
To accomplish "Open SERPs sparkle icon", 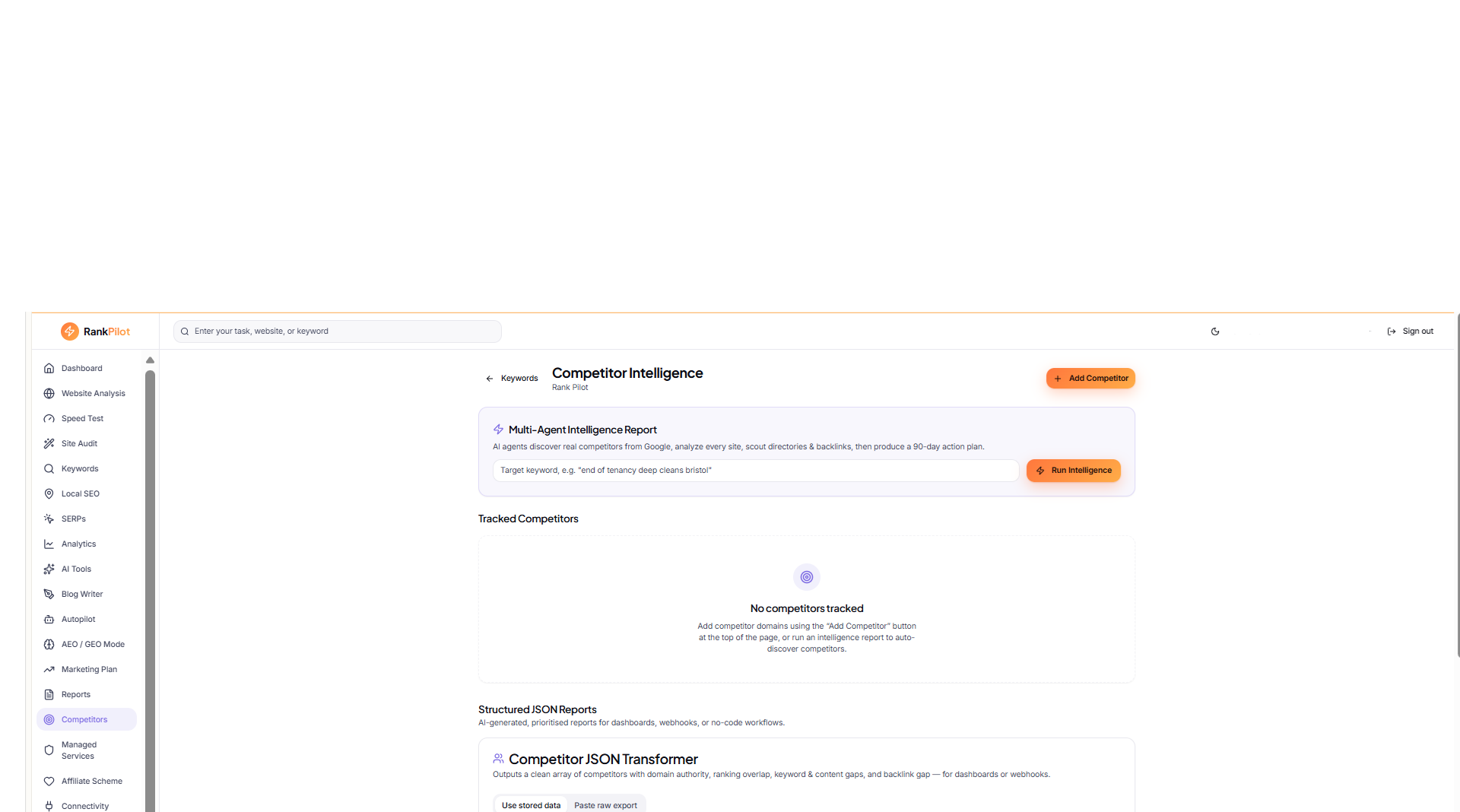I will (49, 519).
